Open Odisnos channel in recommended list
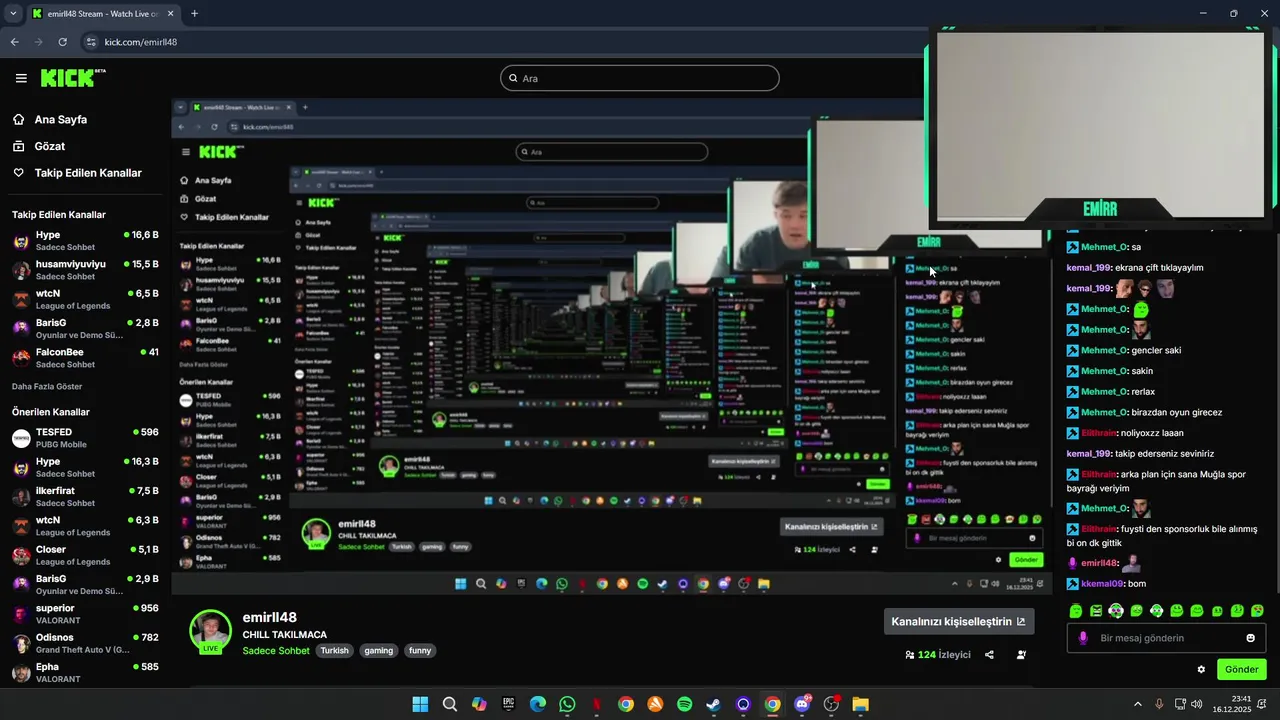The image size is (1280, 720). (x=85, y=643)
